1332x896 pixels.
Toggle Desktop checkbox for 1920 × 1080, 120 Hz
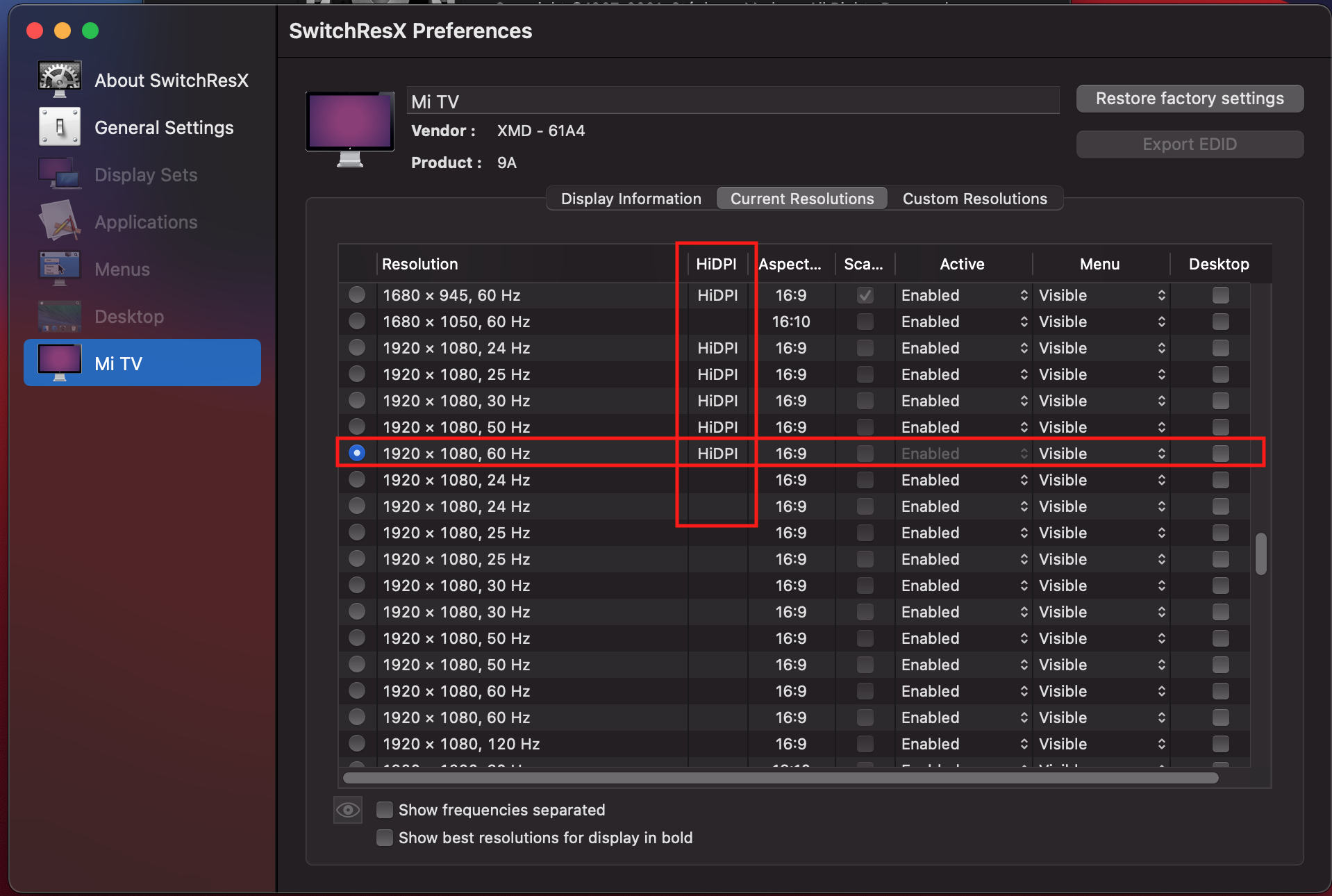coord(1220,744)
